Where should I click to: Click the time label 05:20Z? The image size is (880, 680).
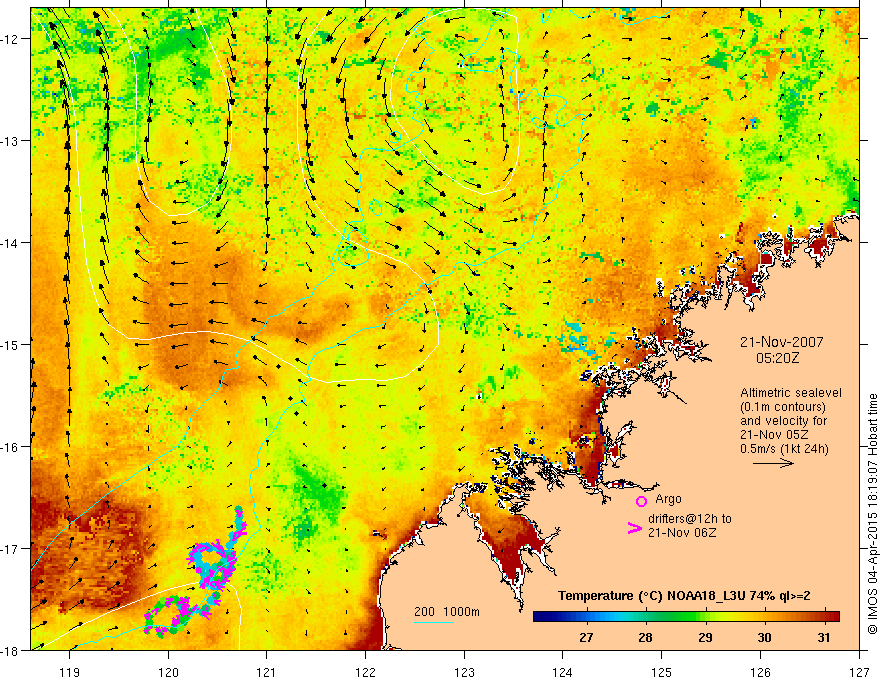coord(777,357)
